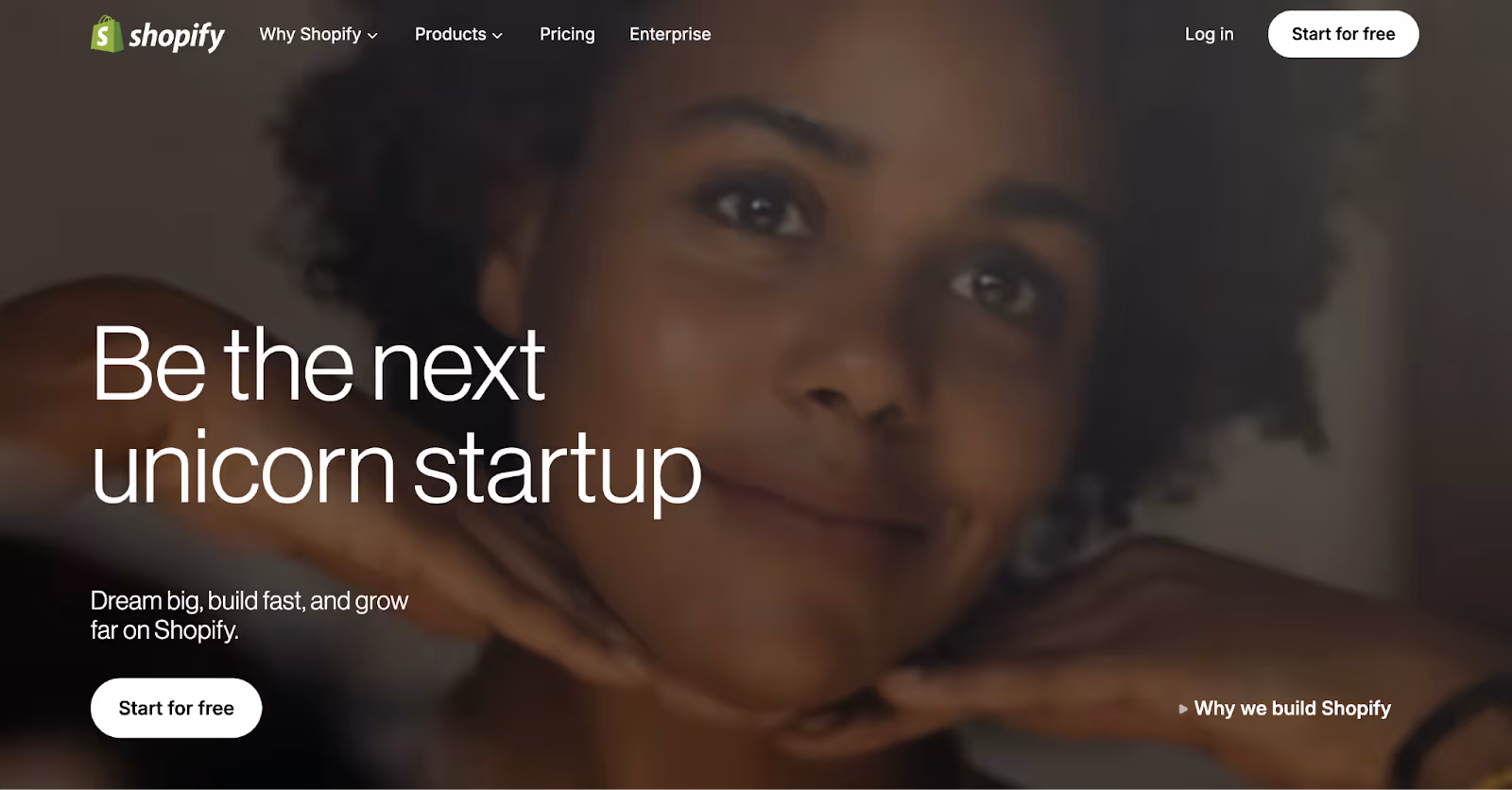Image resolution: width=1512 pixels, height=790 pixels.
Task: Click the green Shopify bag logo icon
Action: [107, 34]
